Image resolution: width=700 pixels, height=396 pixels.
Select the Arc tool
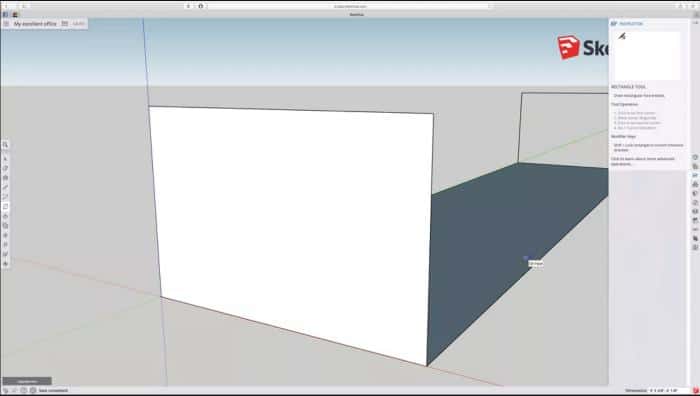[5, 197]
